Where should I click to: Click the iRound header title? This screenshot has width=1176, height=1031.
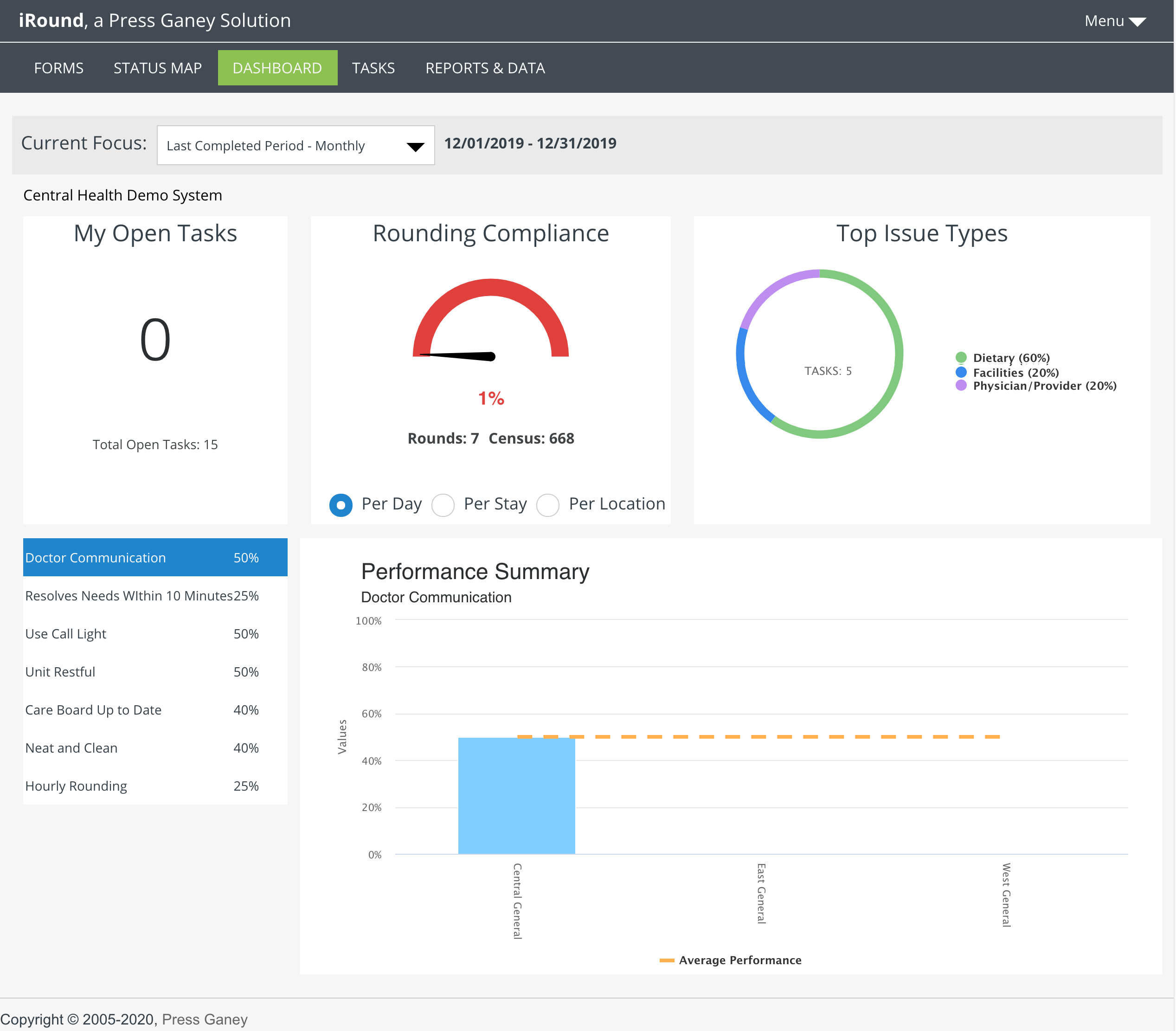pos(155,21)
